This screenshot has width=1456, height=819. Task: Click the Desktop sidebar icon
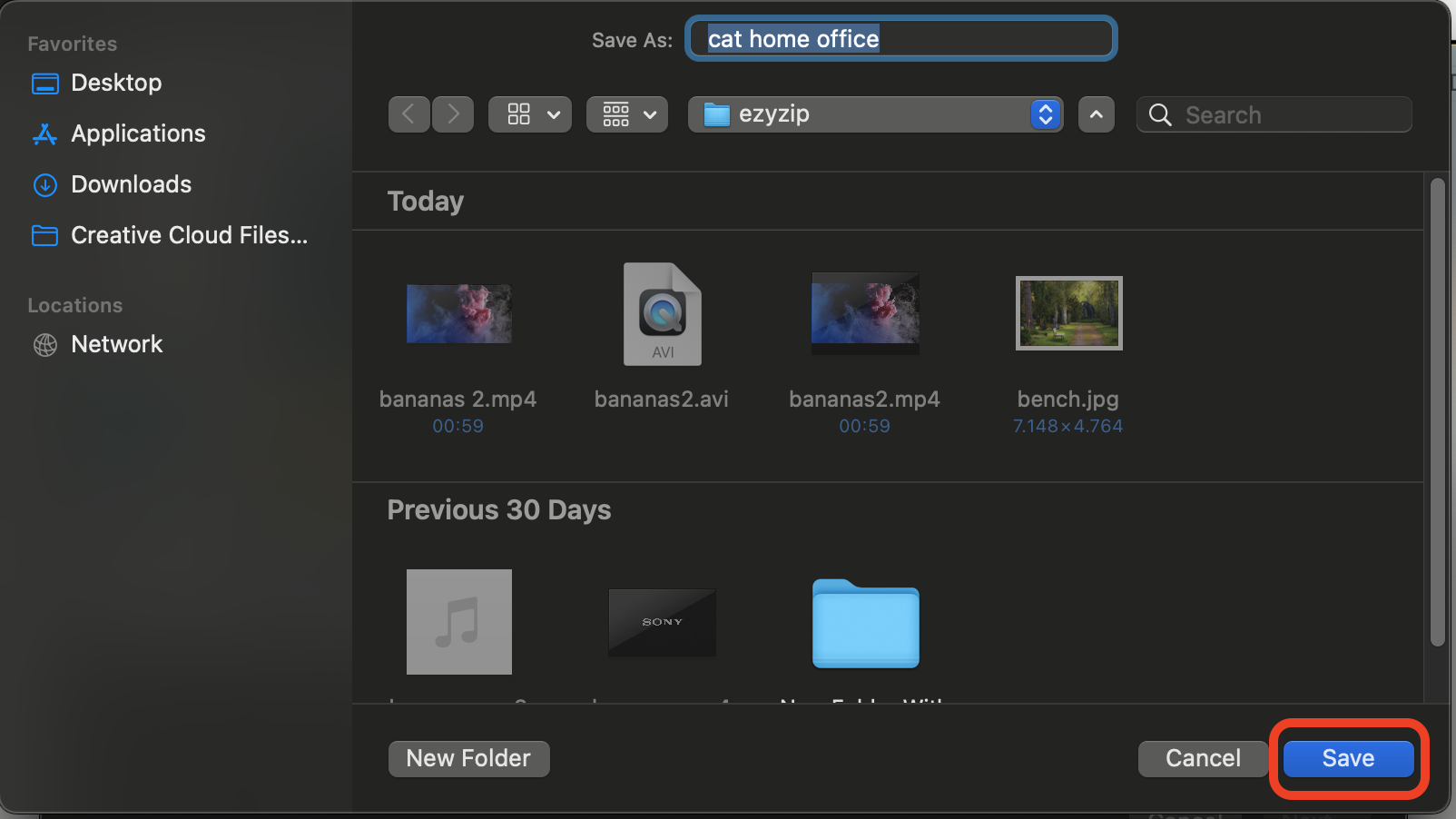click(44, 83)
